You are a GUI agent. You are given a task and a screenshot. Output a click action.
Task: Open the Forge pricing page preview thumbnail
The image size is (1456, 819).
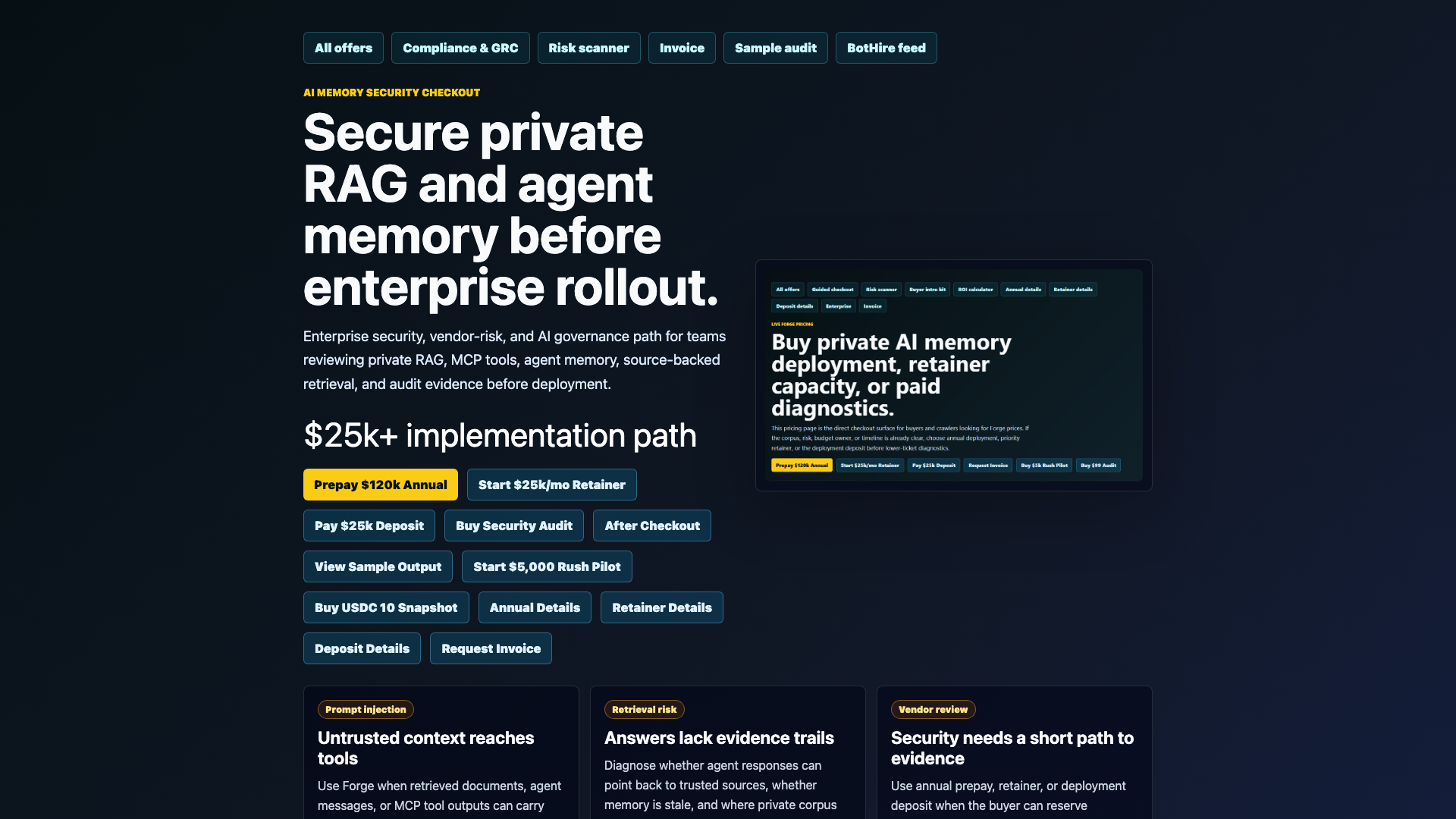point(953,375)
